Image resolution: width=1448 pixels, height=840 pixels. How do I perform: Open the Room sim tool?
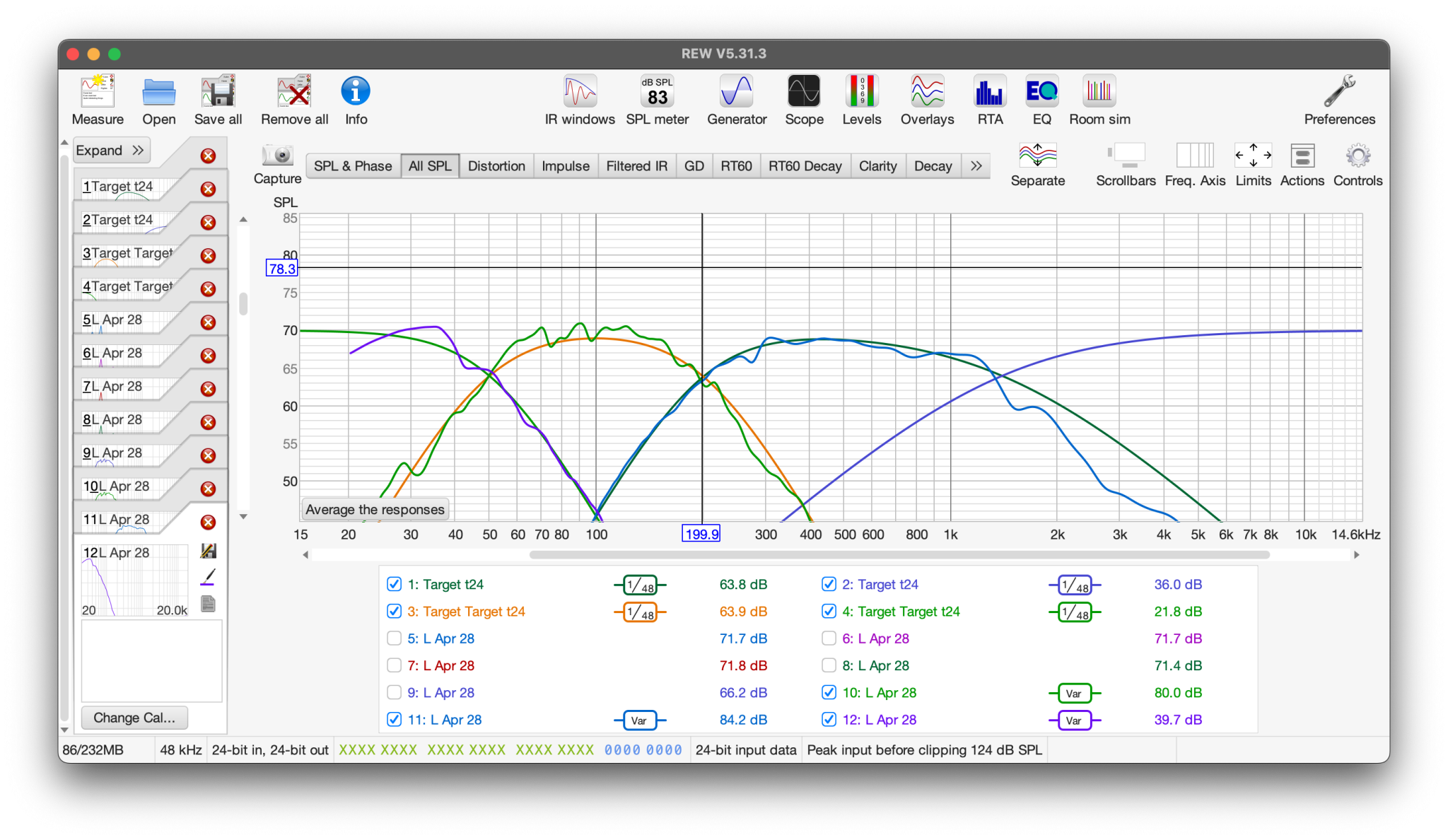click(1099, 92)
